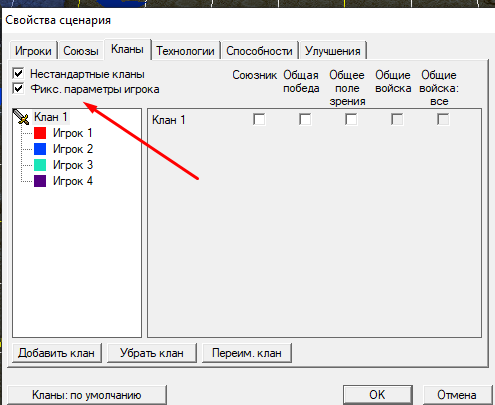Click the purple color square of Игрок 4

pos(40,181)
